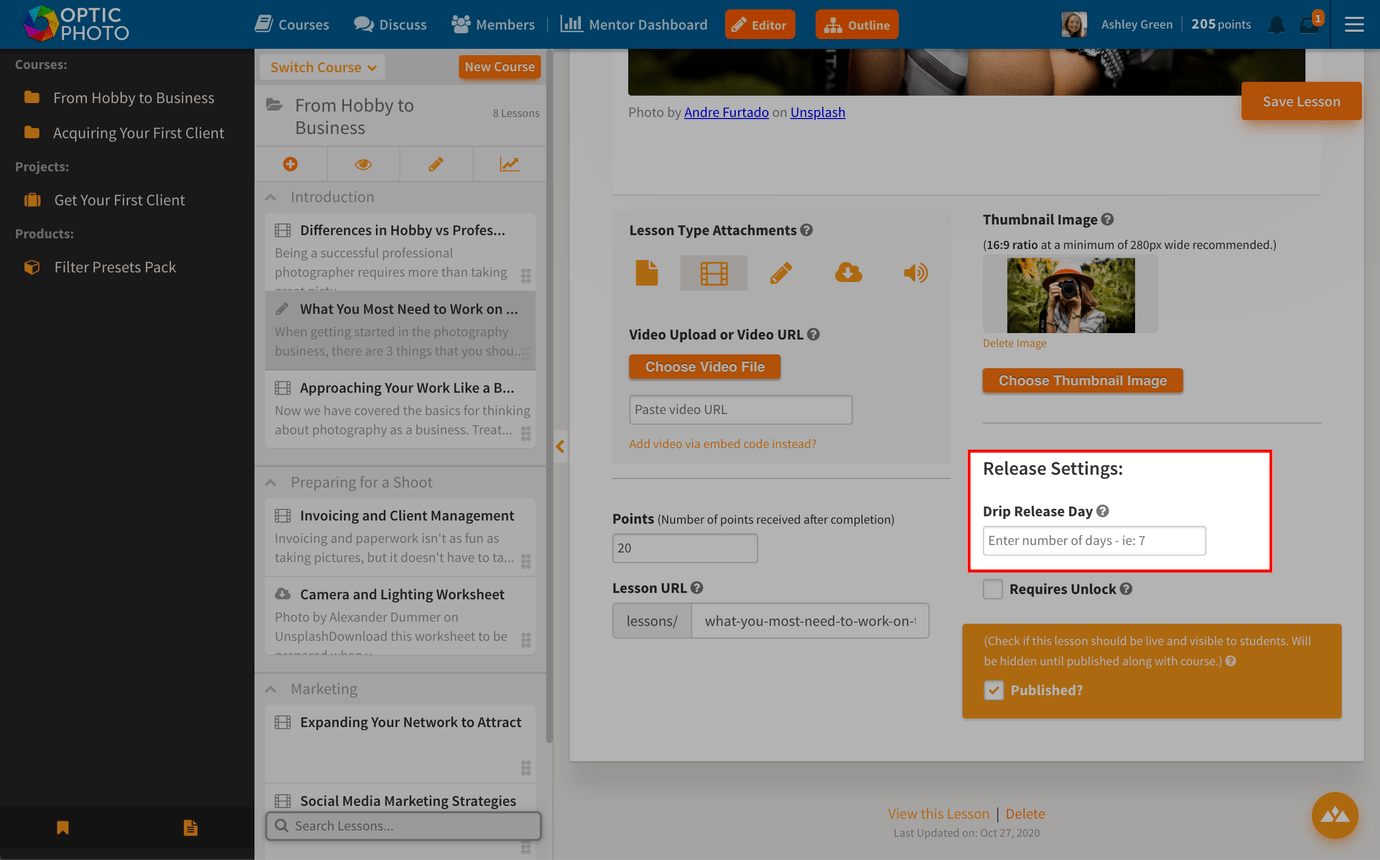Select the audio lesson attachment type icon
The height and width of the screenshot is (860, 1380).
tap(915, 272)
